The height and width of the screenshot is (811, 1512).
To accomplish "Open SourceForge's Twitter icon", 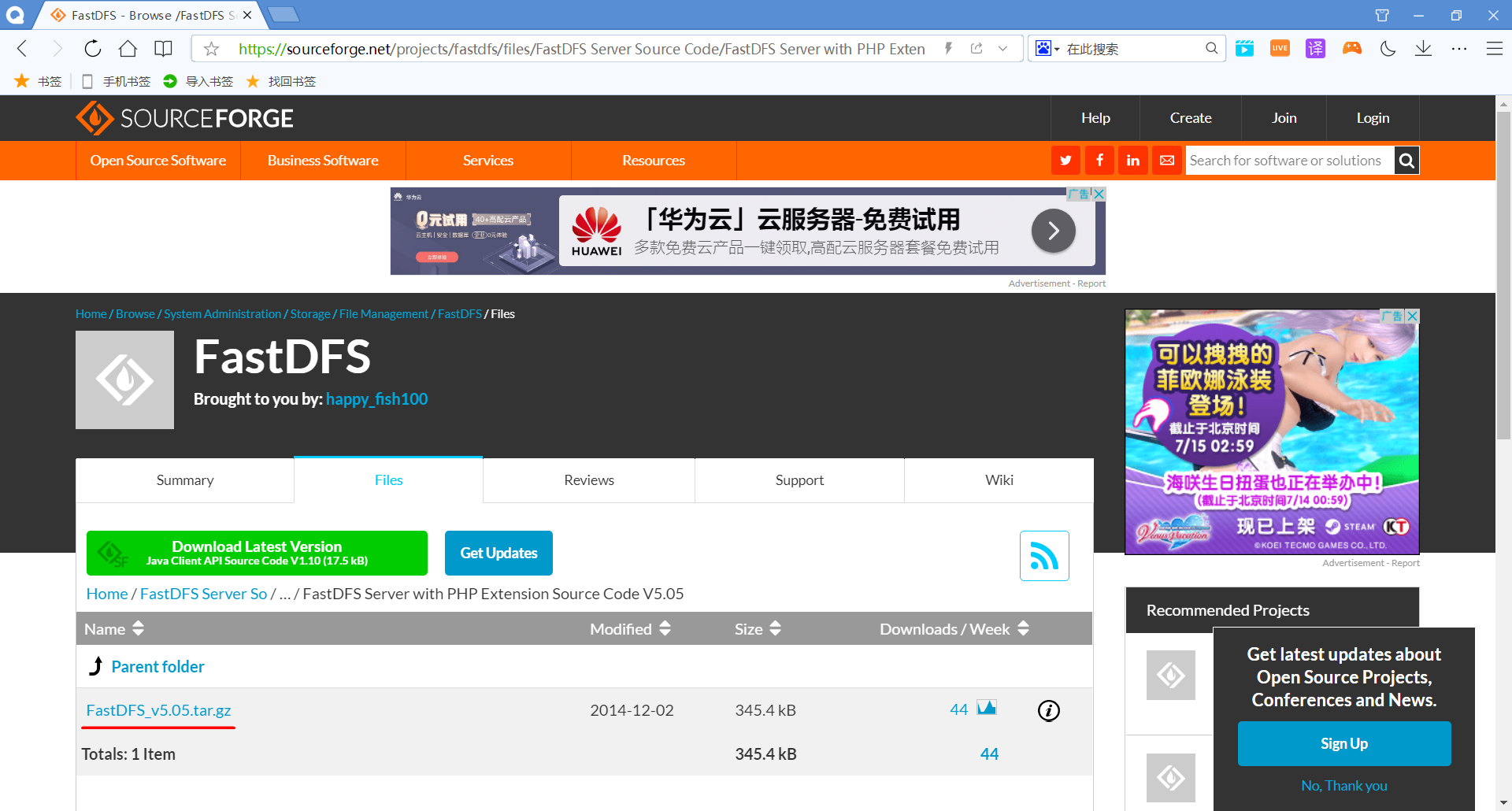I will [x=1065, y=160].
